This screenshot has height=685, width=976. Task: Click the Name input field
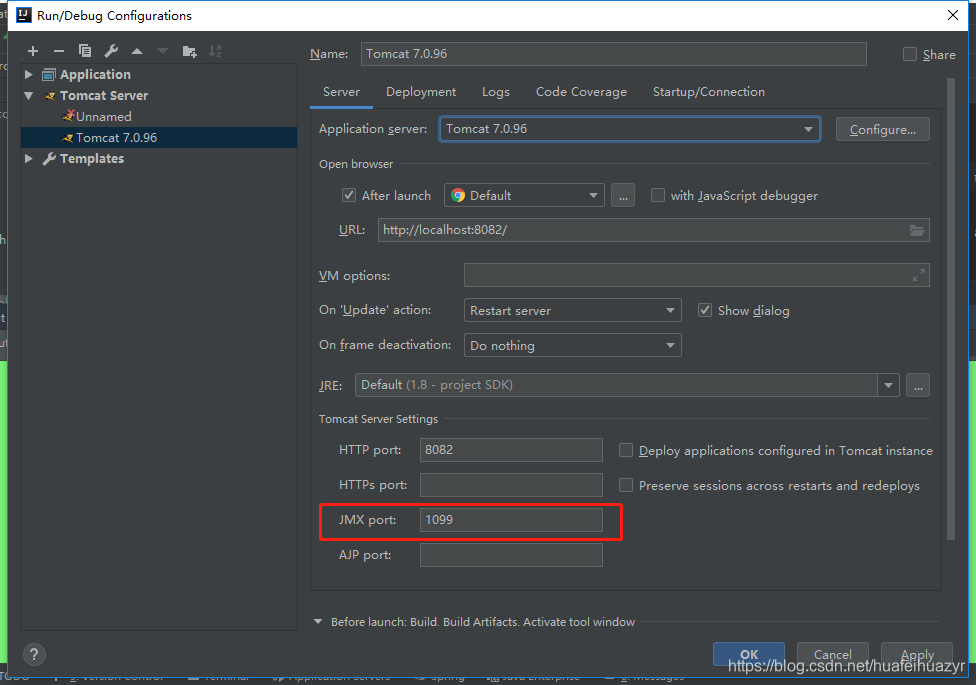click(613, 54)
